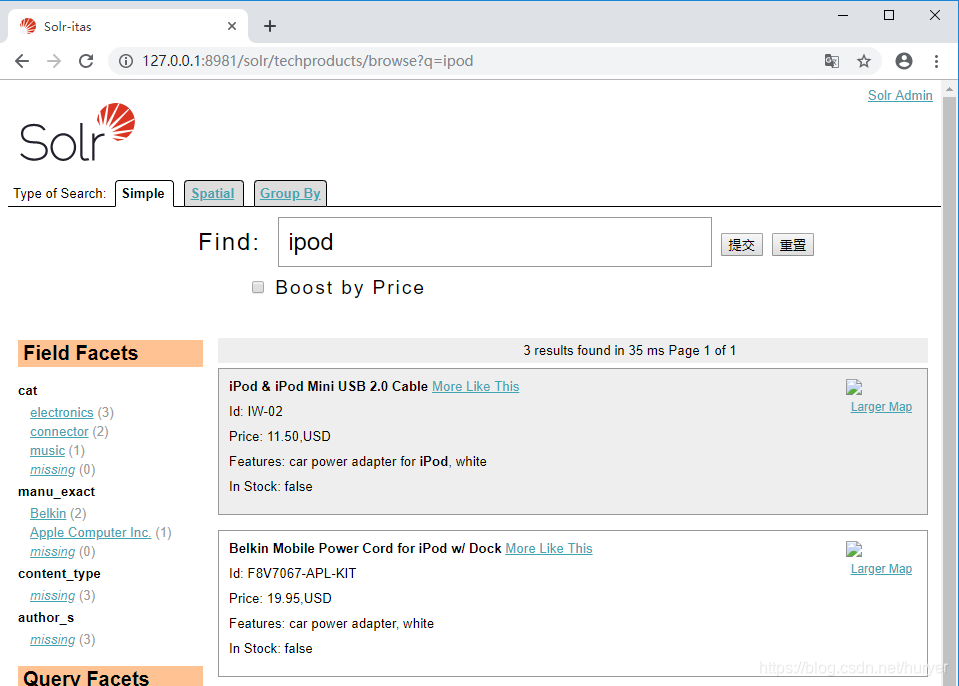Close the Solr-itas tab

[x=232, y=26]
